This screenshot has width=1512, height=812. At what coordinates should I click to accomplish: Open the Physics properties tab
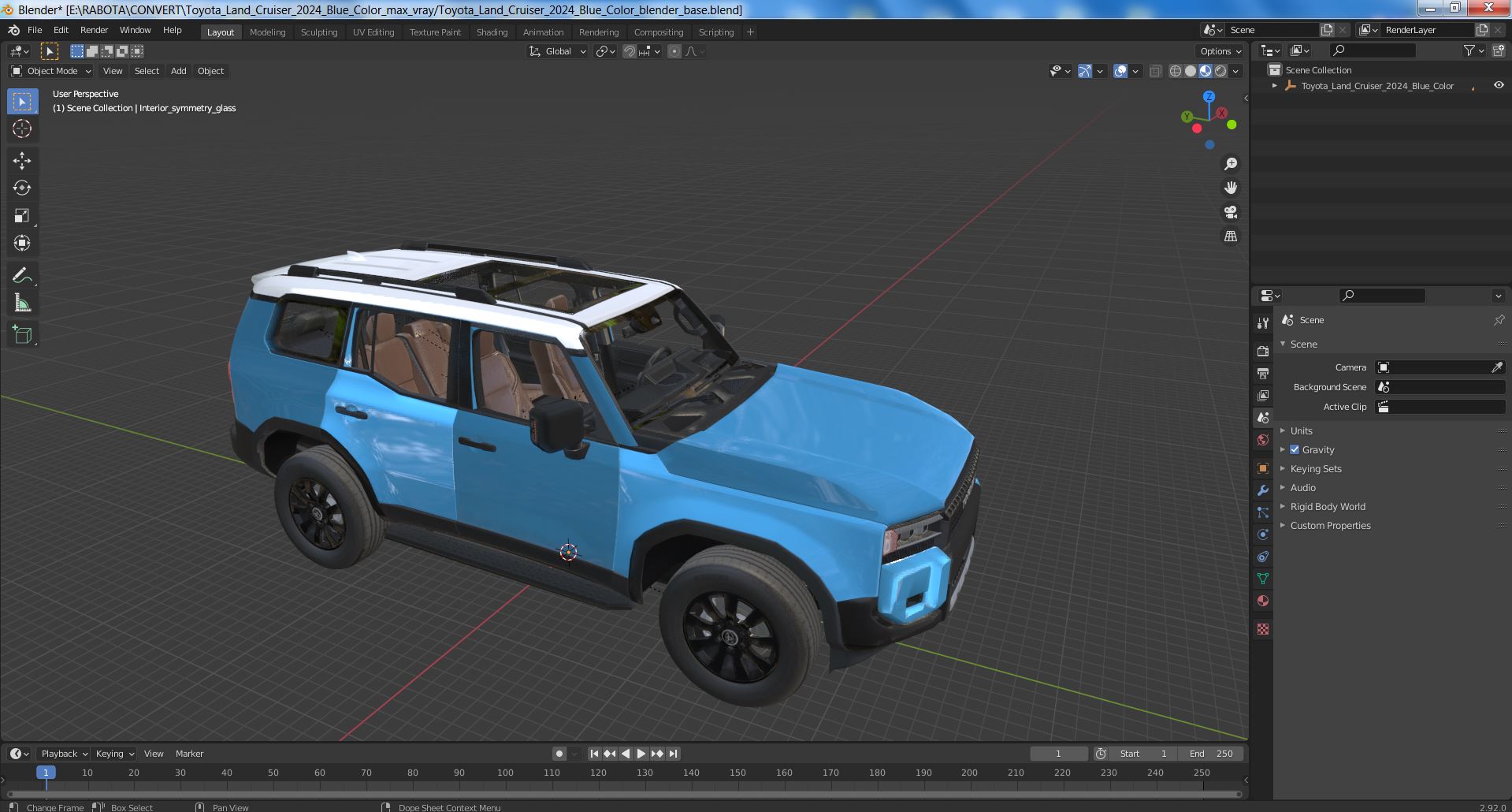pyautogui.click(x=1263, y=535)
